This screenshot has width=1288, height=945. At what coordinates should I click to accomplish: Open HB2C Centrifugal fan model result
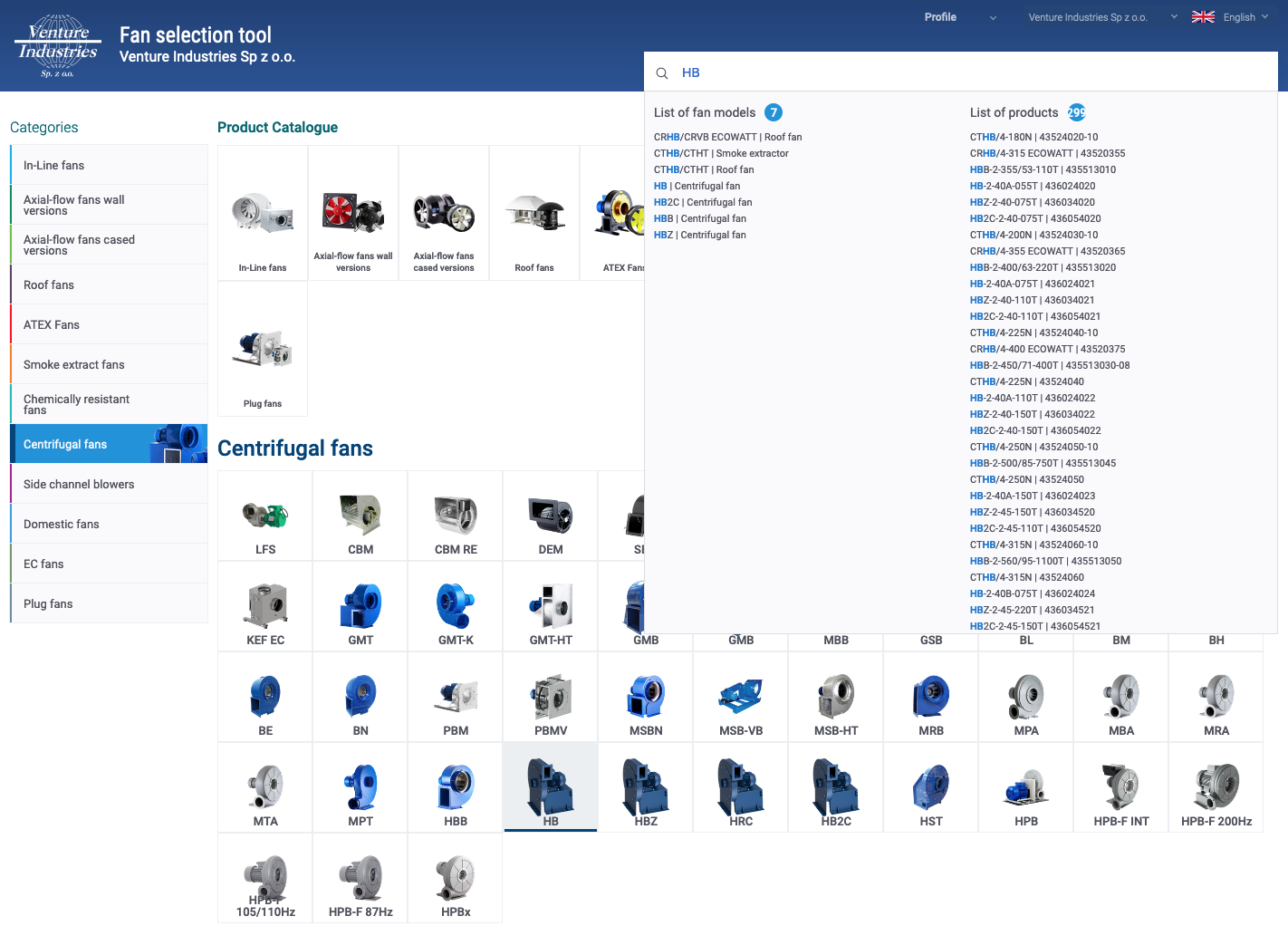point(703,202)
